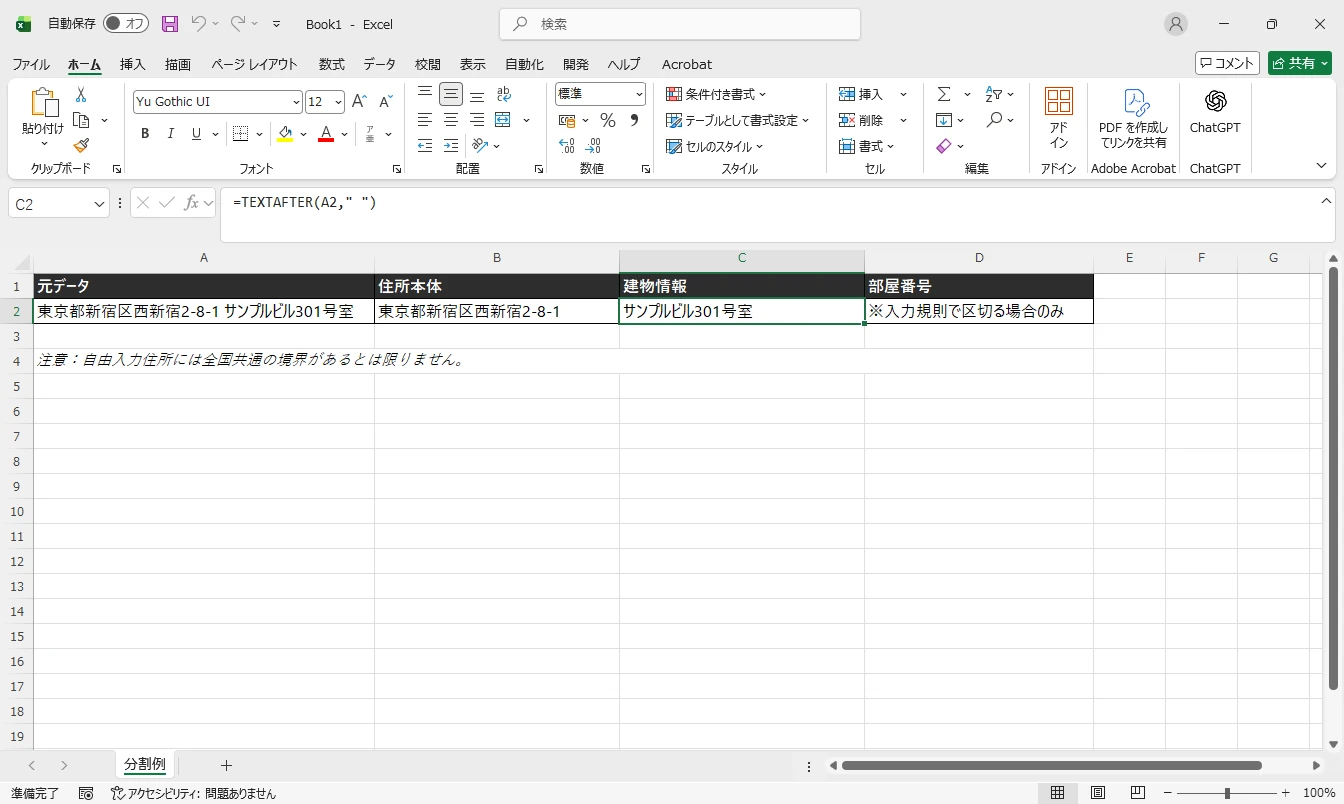The height and width of the screenshot is (804, 1344).
Task: Apply percent style formatting
Action: 607,120
